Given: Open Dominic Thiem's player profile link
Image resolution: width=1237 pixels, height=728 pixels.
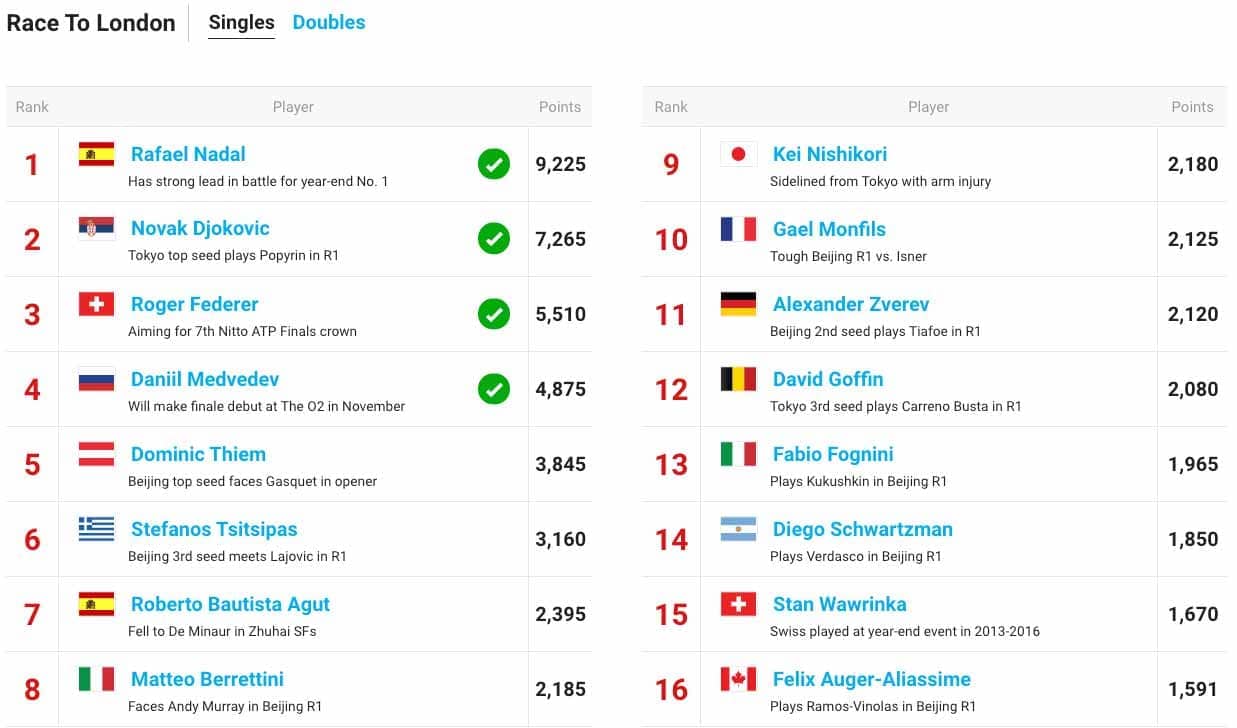Looking at the screenshot, I should tap(198, 454).
